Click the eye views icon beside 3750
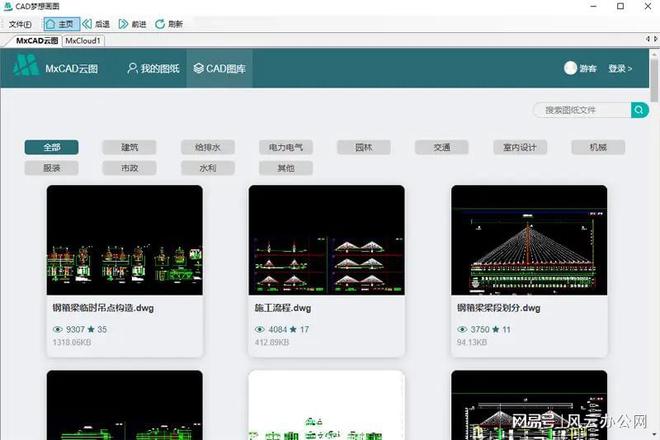Screen dimensions: 660x440 [462, 329]
